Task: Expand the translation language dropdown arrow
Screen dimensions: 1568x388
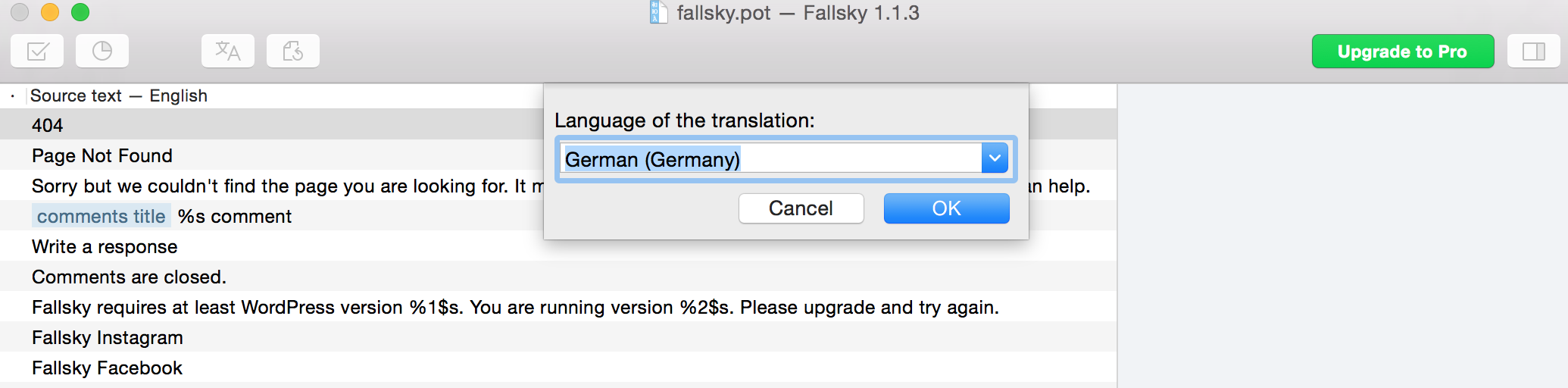Action: 995,158
